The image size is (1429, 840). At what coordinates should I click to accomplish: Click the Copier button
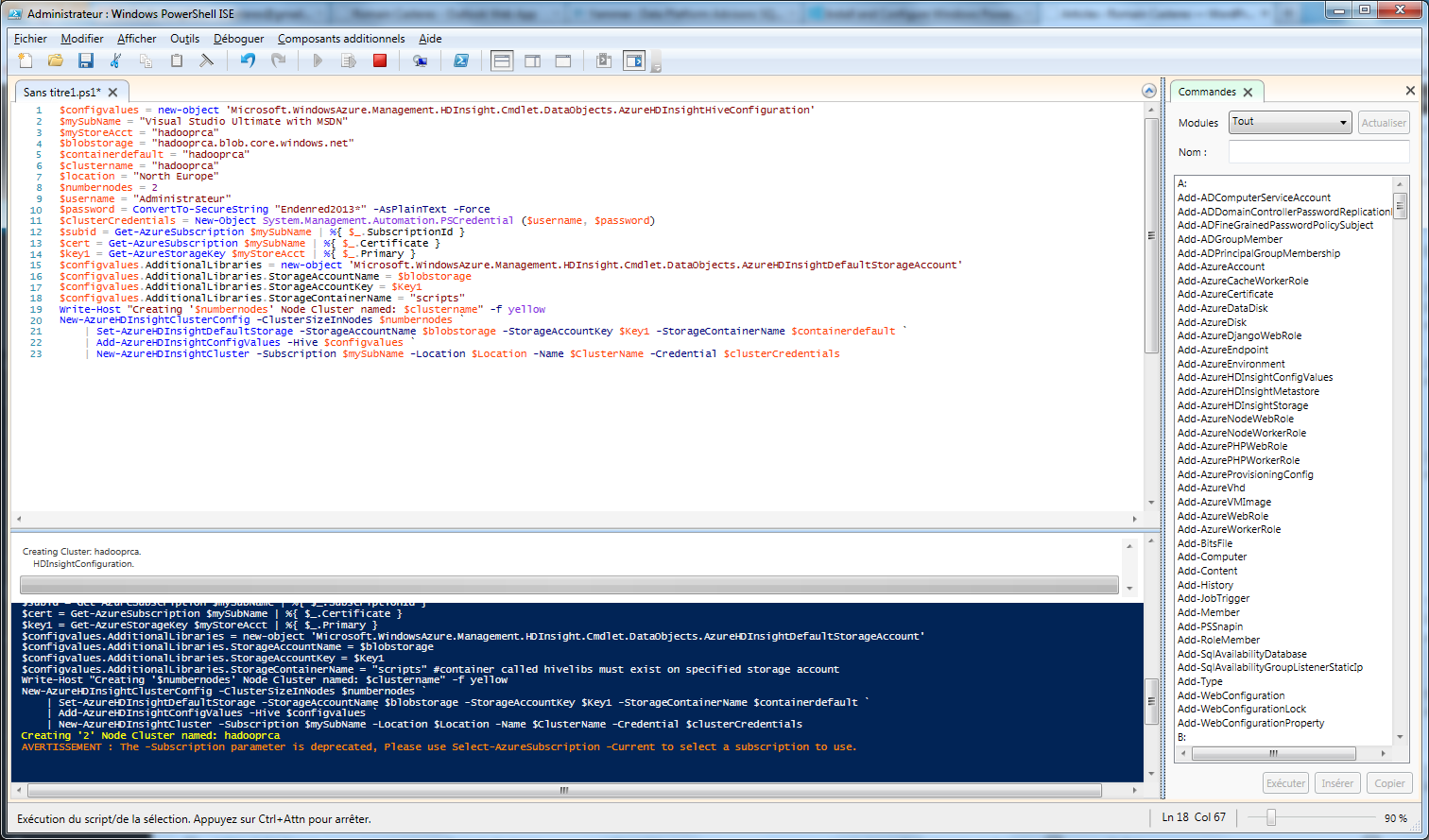[x=1389, y=782]
